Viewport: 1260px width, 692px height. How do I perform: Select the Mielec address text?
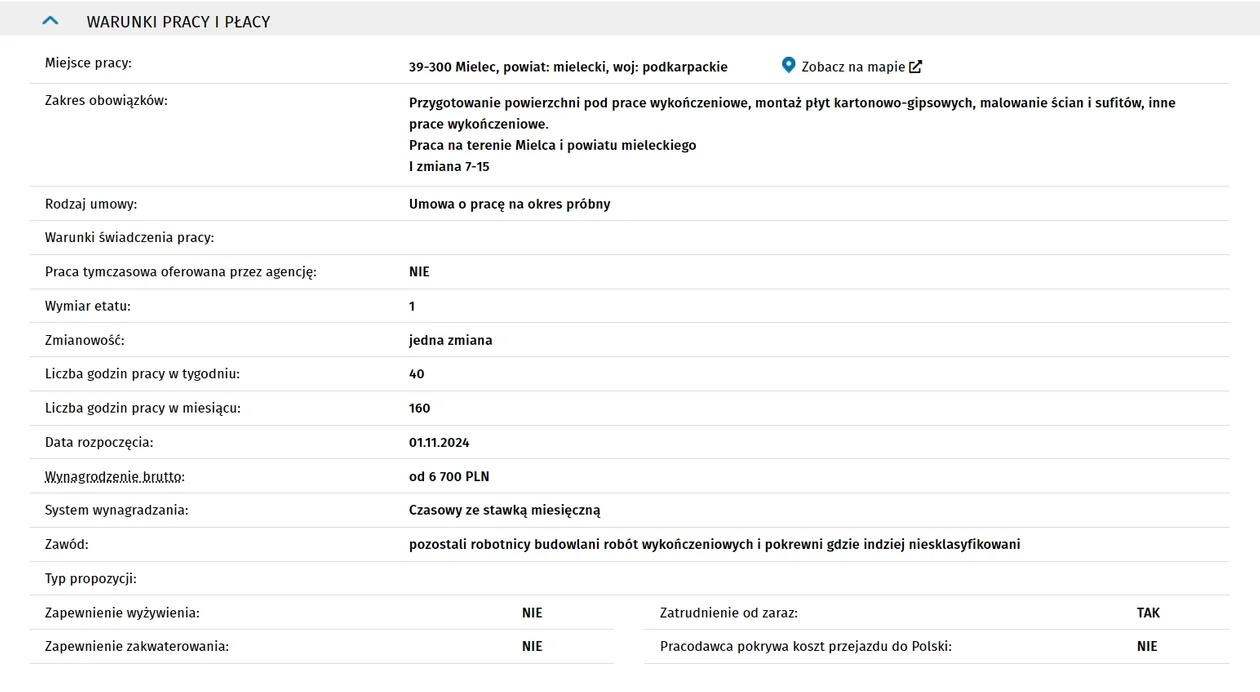pyautogui.click(x=568, y=67)
